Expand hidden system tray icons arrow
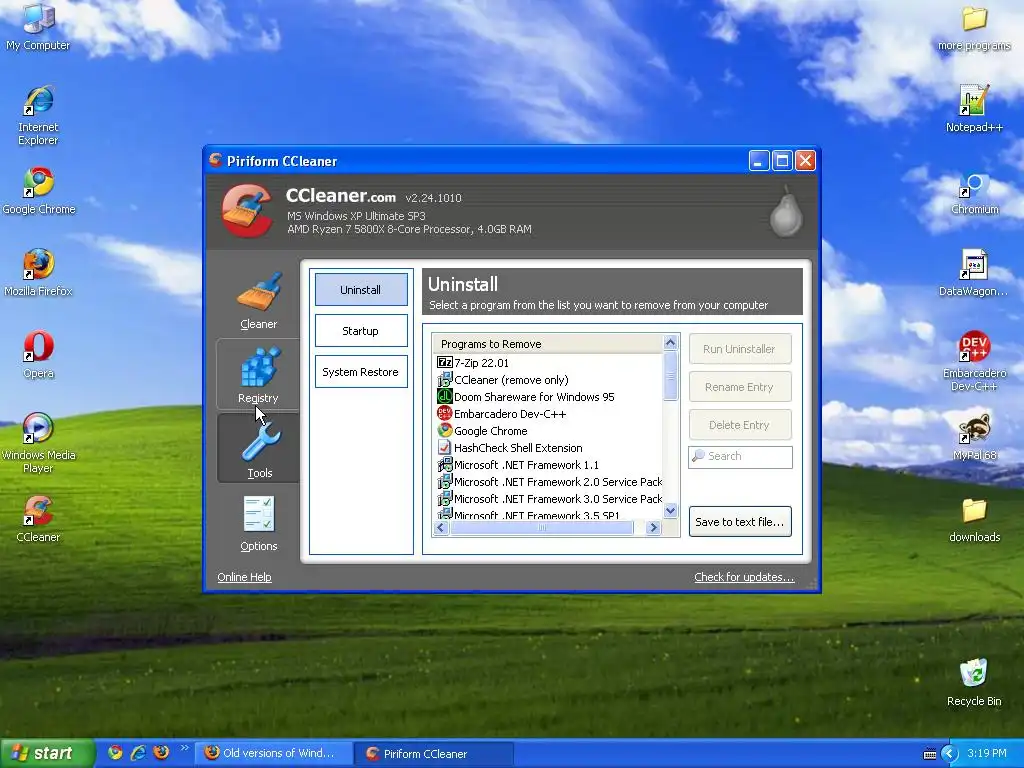Viewport: 1024px width, 768px height. pos(949,754)
